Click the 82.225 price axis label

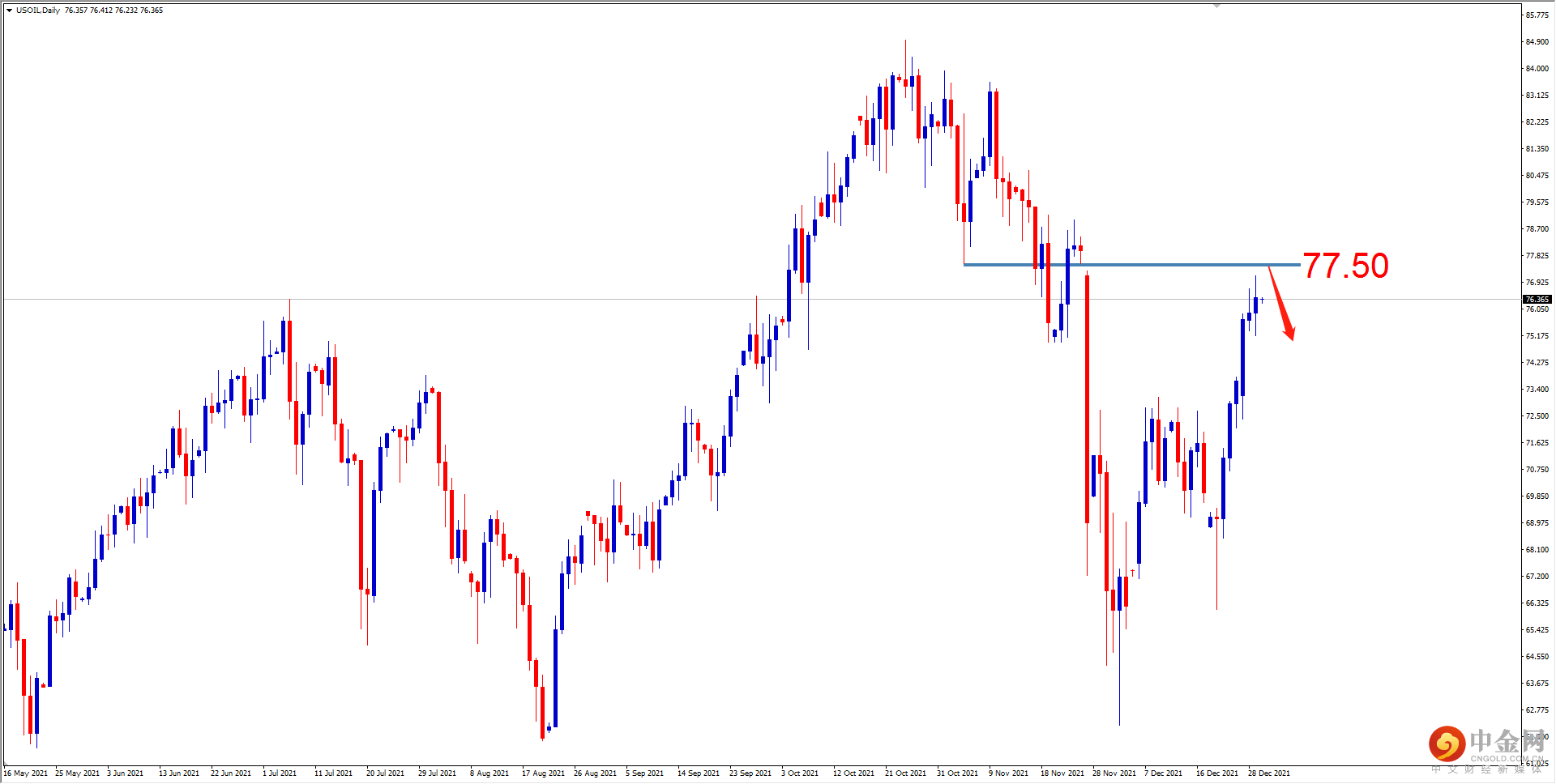coord(1537,122)
